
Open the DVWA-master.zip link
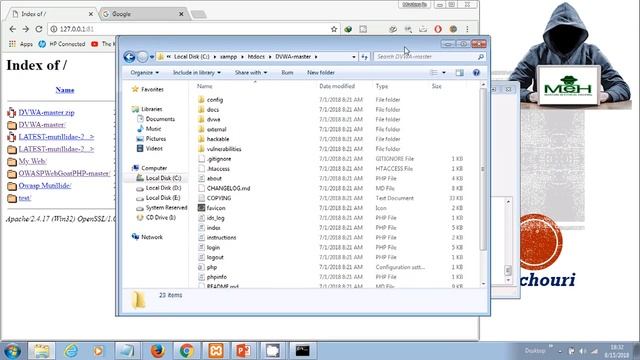[x=47, y=112]
